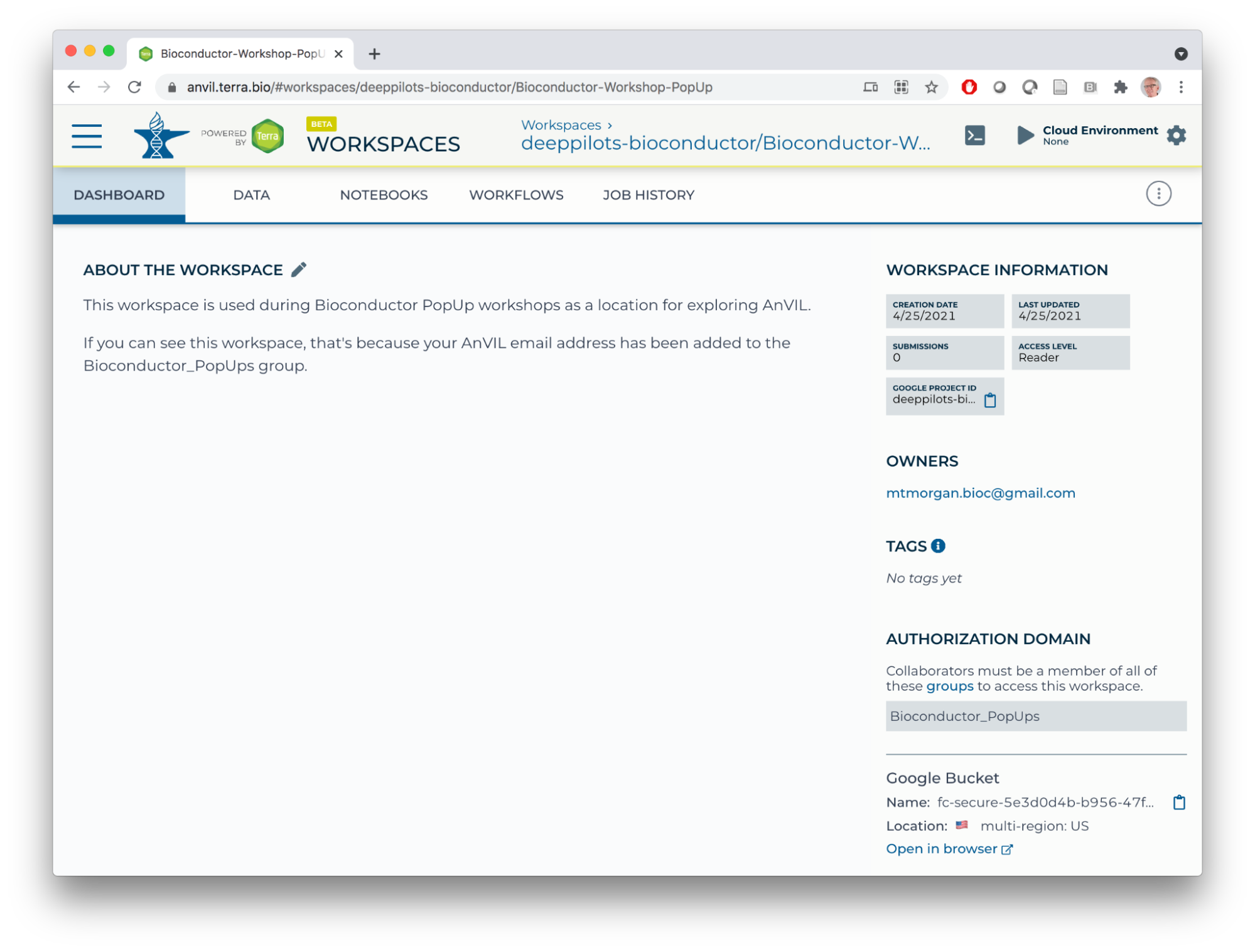Click the site lock icon in address bar
Viewport: 1255px width, 952px height.
tap(171, 87)
